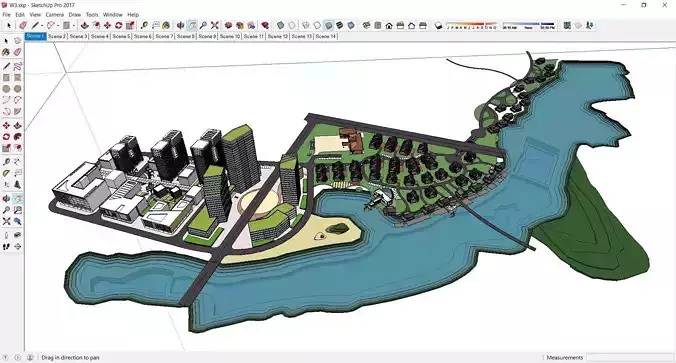Screen dimensions: 676x363
Task: Switch to Iso standard view
Action: (366, 25)
